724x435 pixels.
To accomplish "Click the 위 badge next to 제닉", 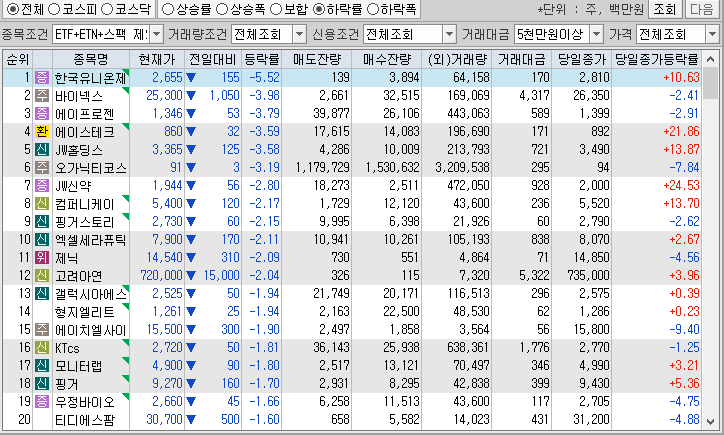I will pyautogui.click(x=42, y=258).
